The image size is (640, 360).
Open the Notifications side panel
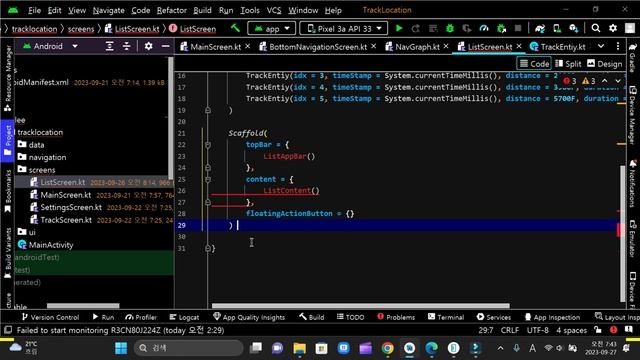click(633, 183)
